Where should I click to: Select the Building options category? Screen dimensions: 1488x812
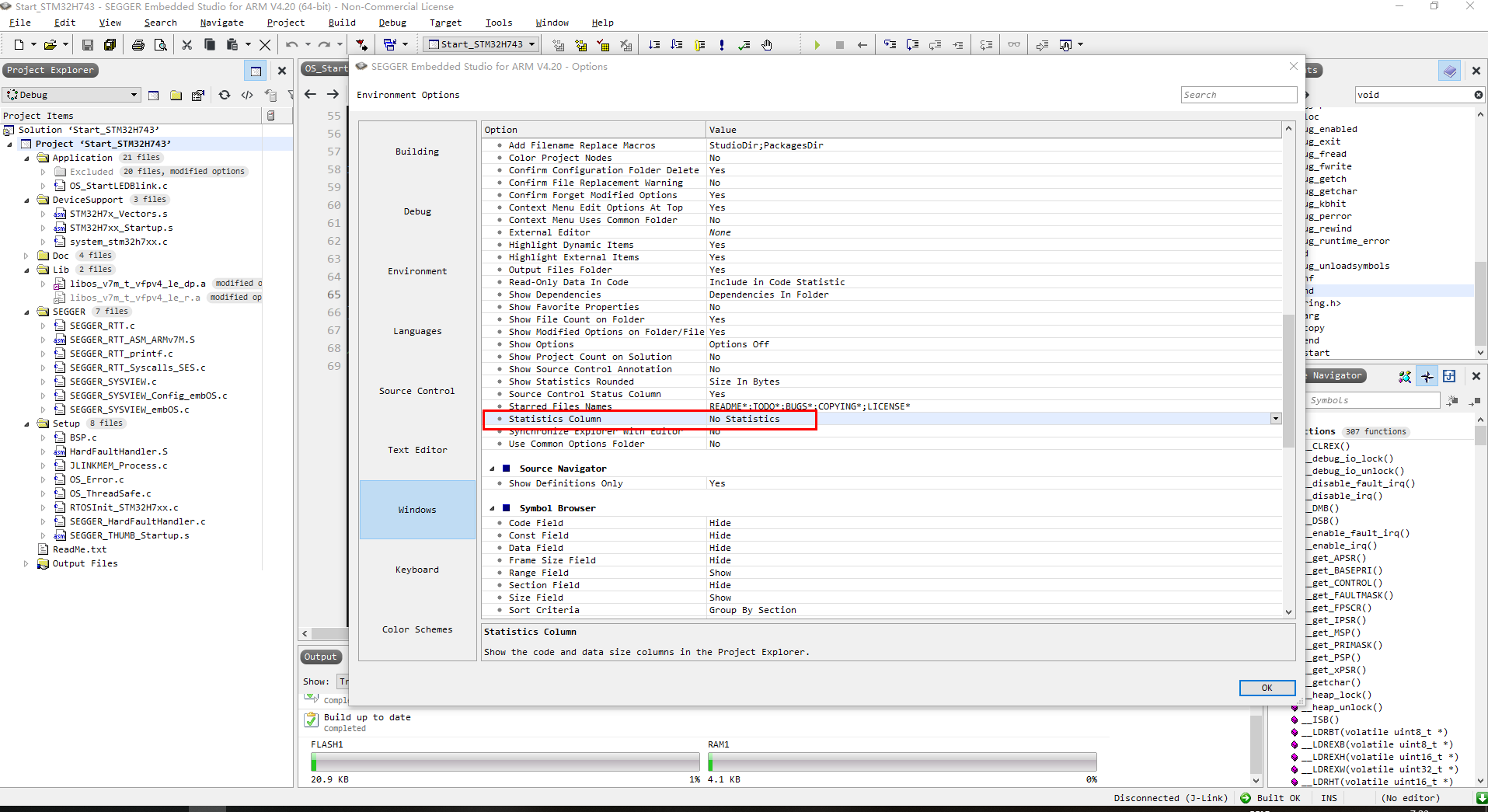pos(417,152)
